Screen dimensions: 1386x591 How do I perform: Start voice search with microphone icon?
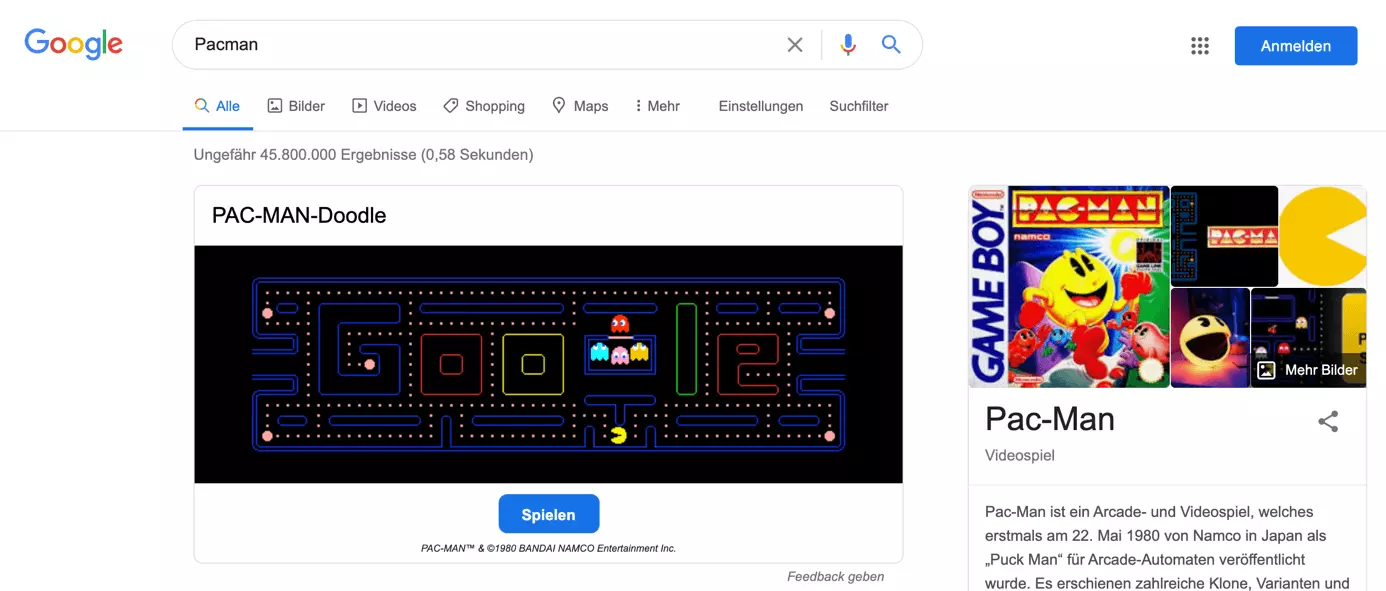pos(848,45)
